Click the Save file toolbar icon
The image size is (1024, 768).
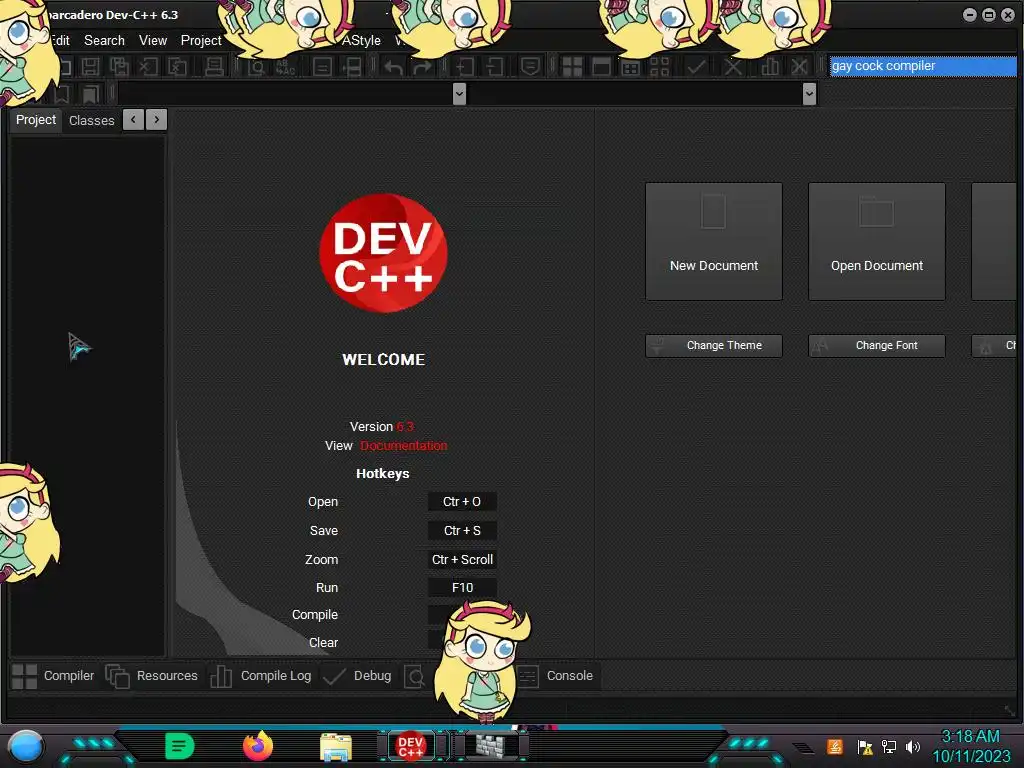pos(90,66)
